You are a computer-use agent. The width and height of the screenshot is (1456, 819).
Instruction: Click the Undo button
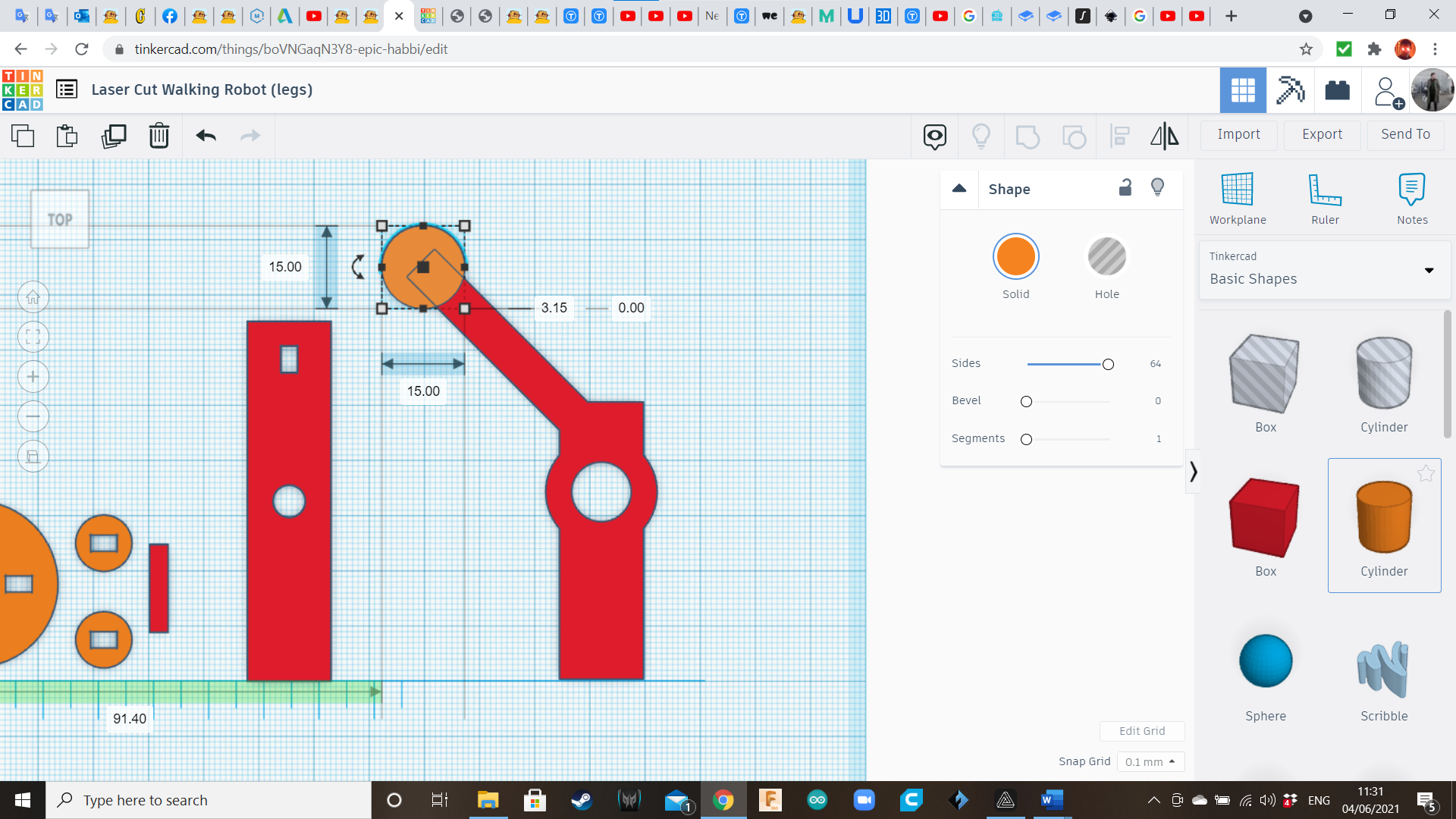[x=206, y=135]
